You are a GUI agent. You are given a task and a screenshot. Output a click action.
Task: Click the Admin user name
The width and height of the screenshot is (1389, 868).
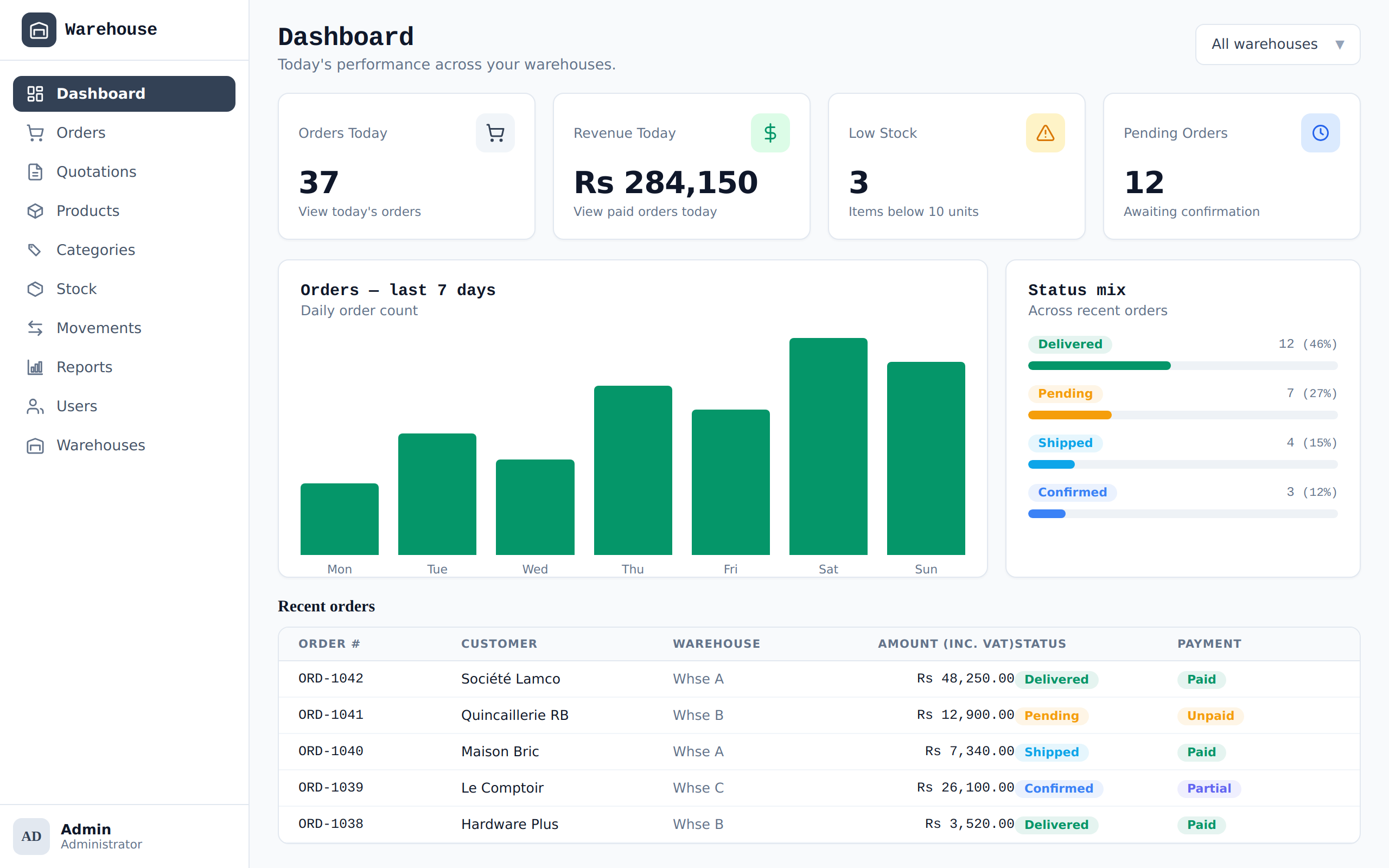point(86,829)
